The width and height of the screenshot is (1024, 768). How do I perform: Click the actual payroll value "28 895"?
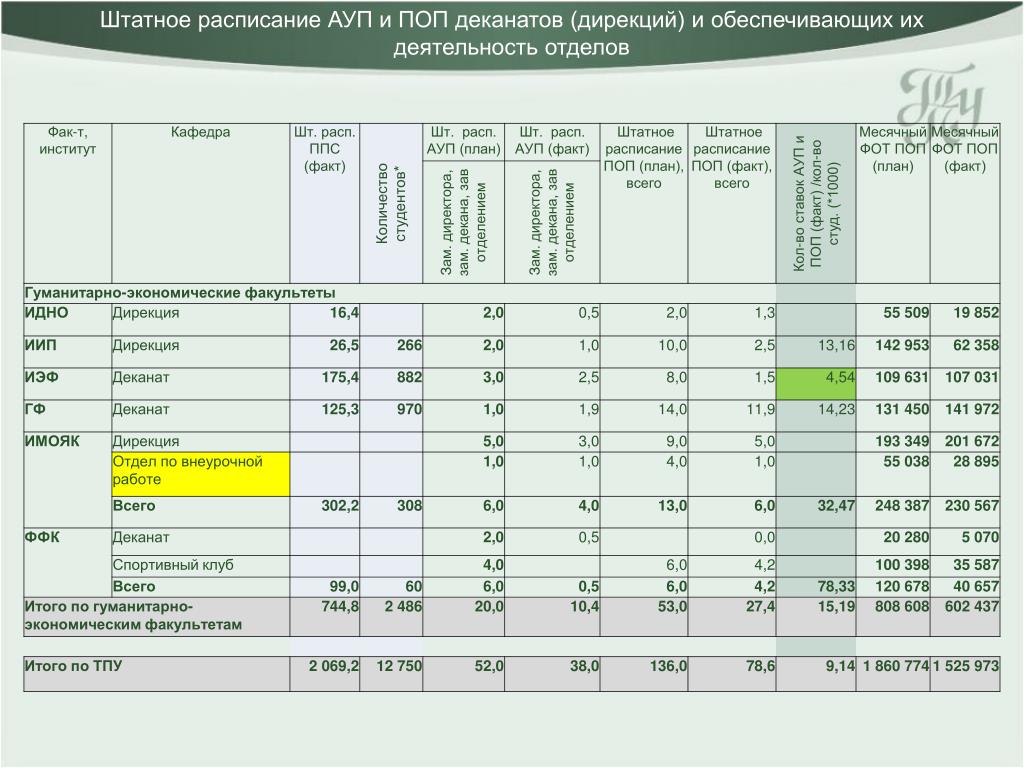(x=976, y=462)
